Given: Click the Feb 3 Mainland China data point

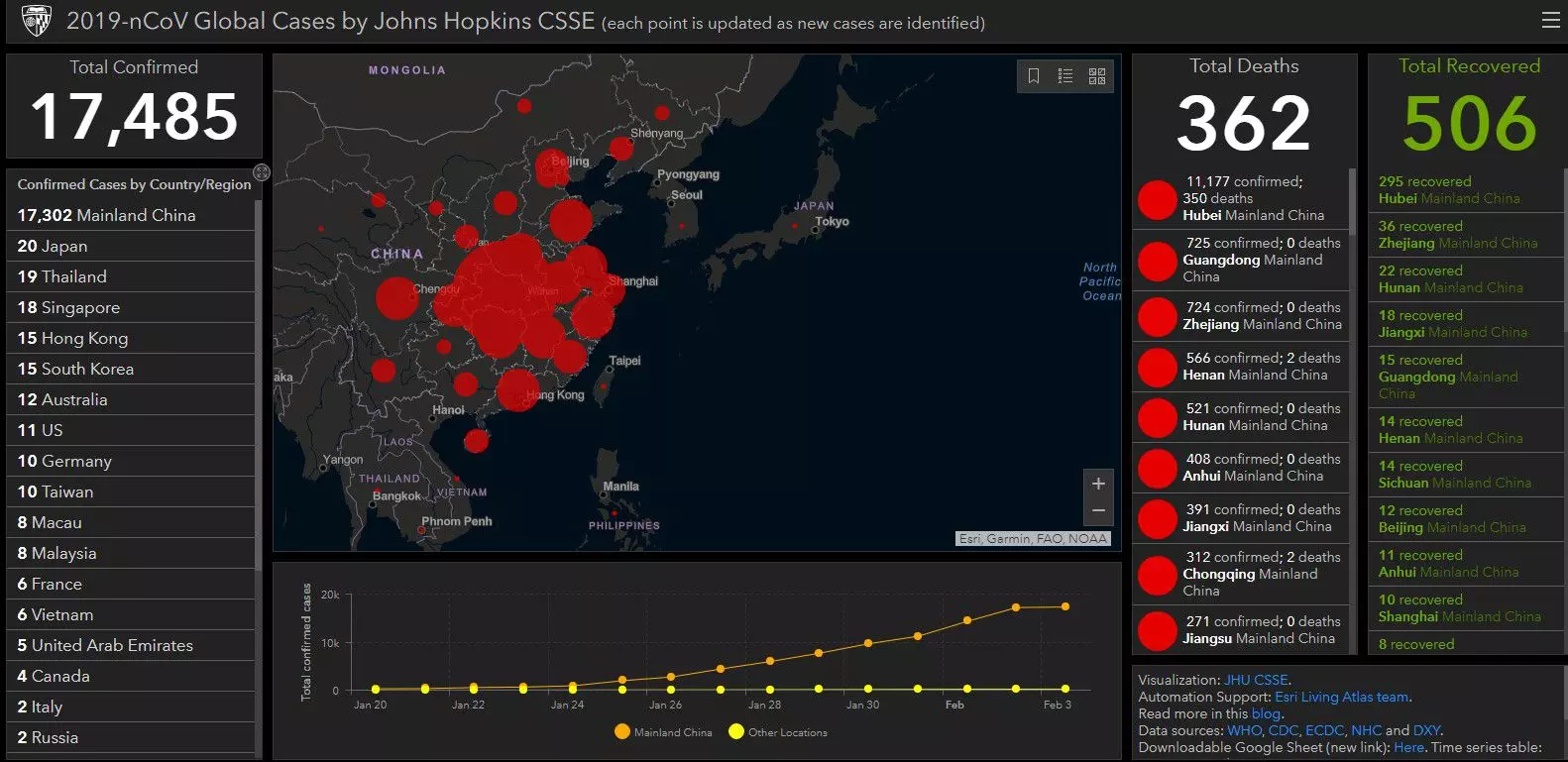Looking at the screenshot, I should point(1065,606).
